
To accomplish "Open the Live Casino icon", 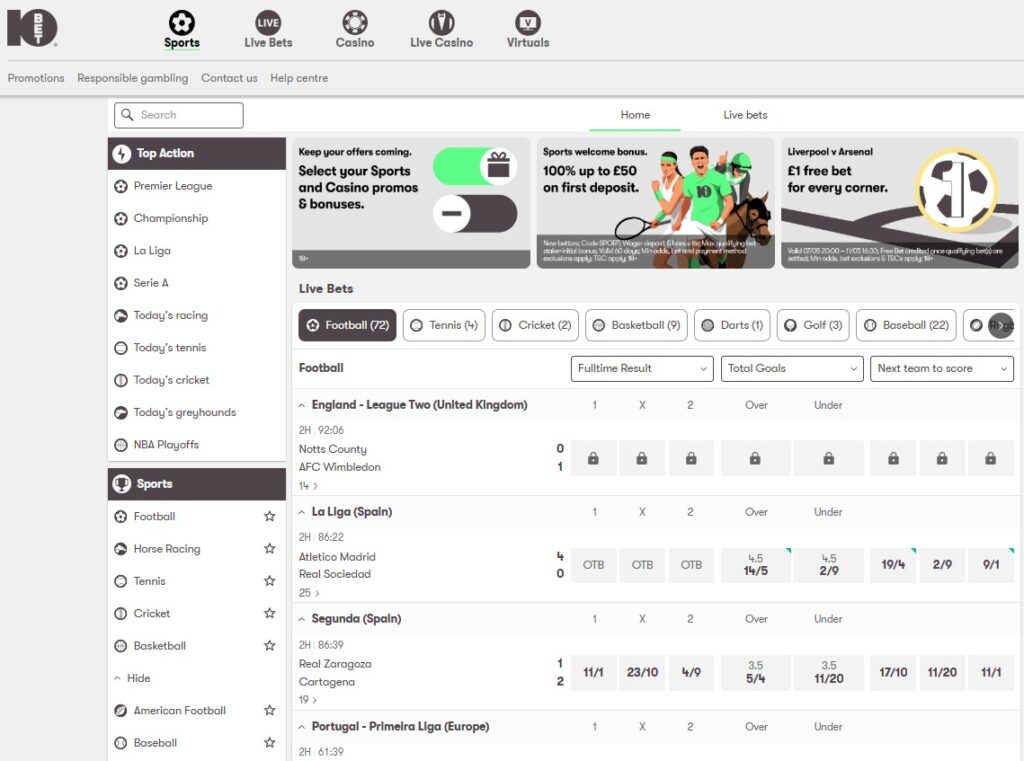I will pos(441,22).
